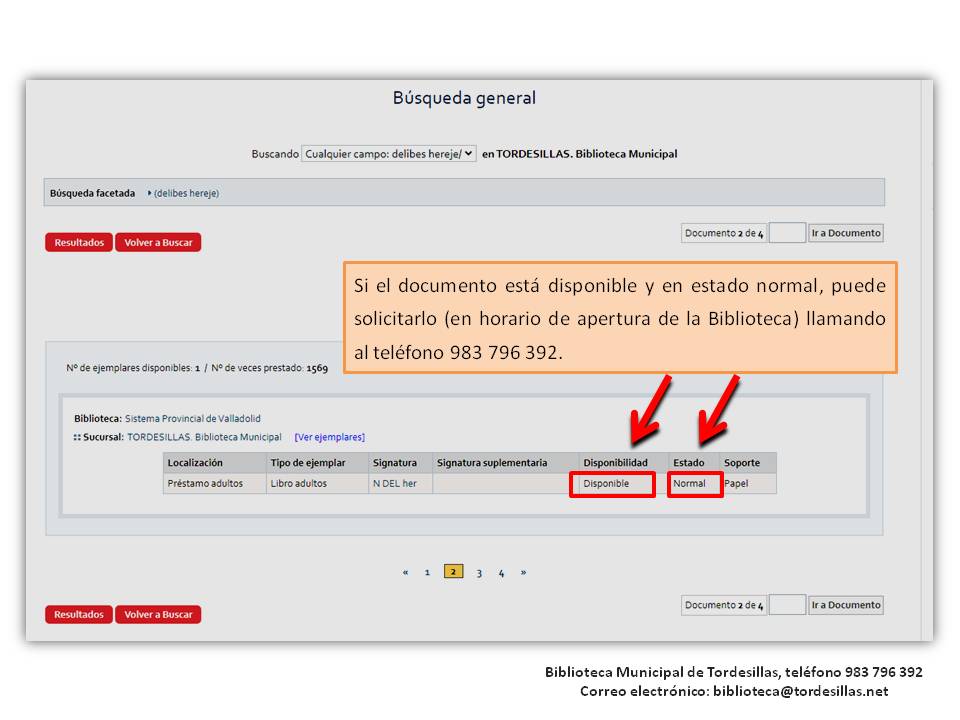The width and height of the screenshot is (960, 720).
Task: Click the top Resultados button
Action: coord(79,242)
